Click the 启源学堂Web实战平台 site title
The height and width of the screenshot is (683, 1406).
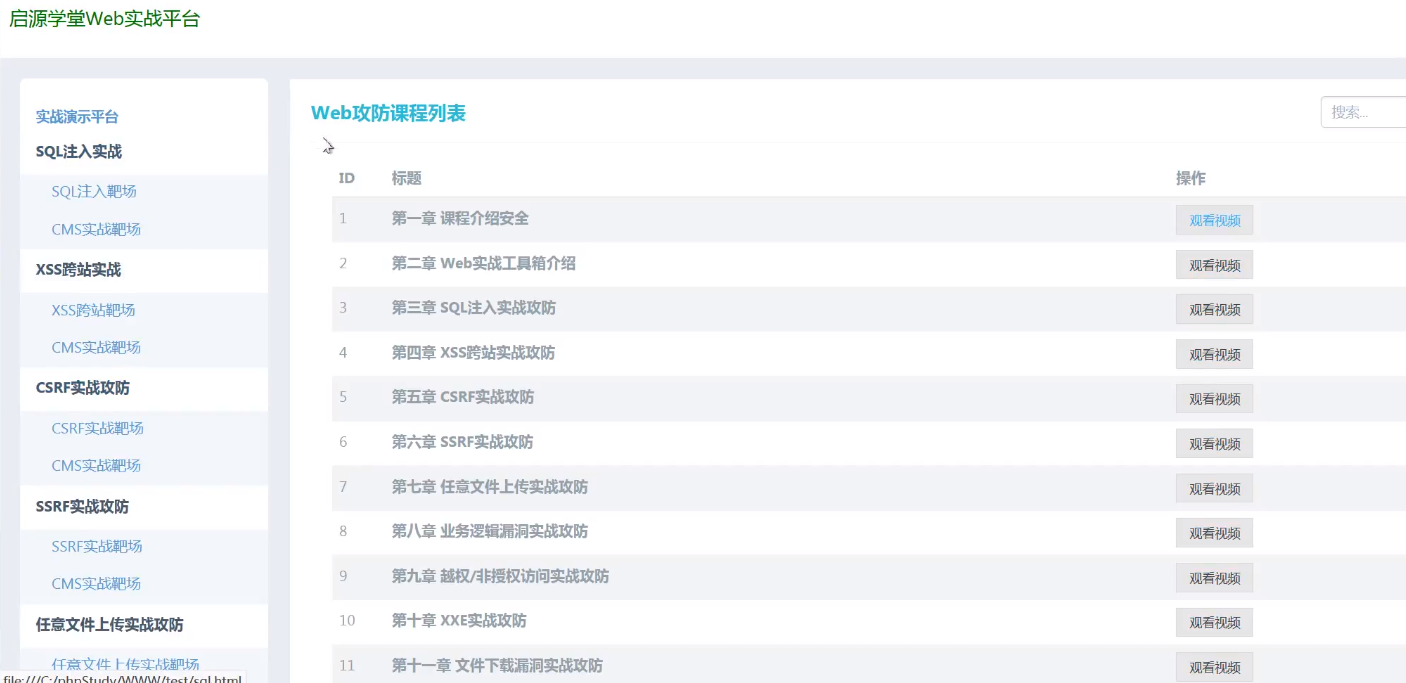pyautogui.click(x=104, y=19)
